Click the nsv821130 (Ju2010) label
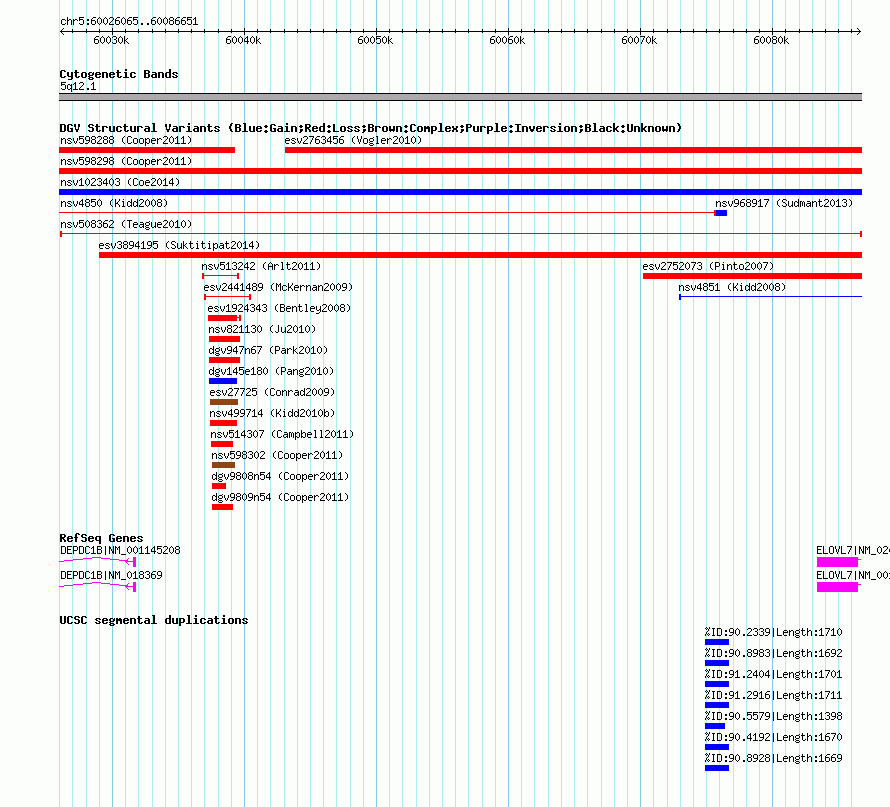The width and height of the screenshot is (890, 807). [x=262, y=329]
